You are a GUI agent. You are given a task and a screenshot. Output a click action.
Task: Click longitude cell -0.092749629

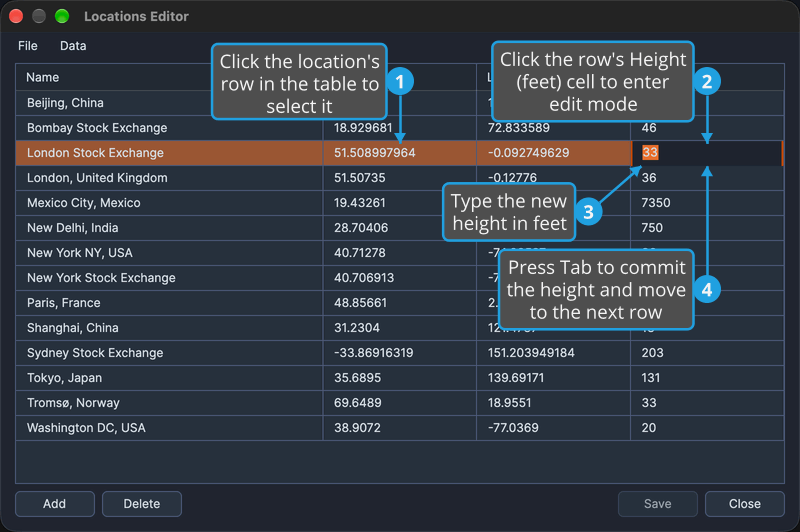click(554, 153)
